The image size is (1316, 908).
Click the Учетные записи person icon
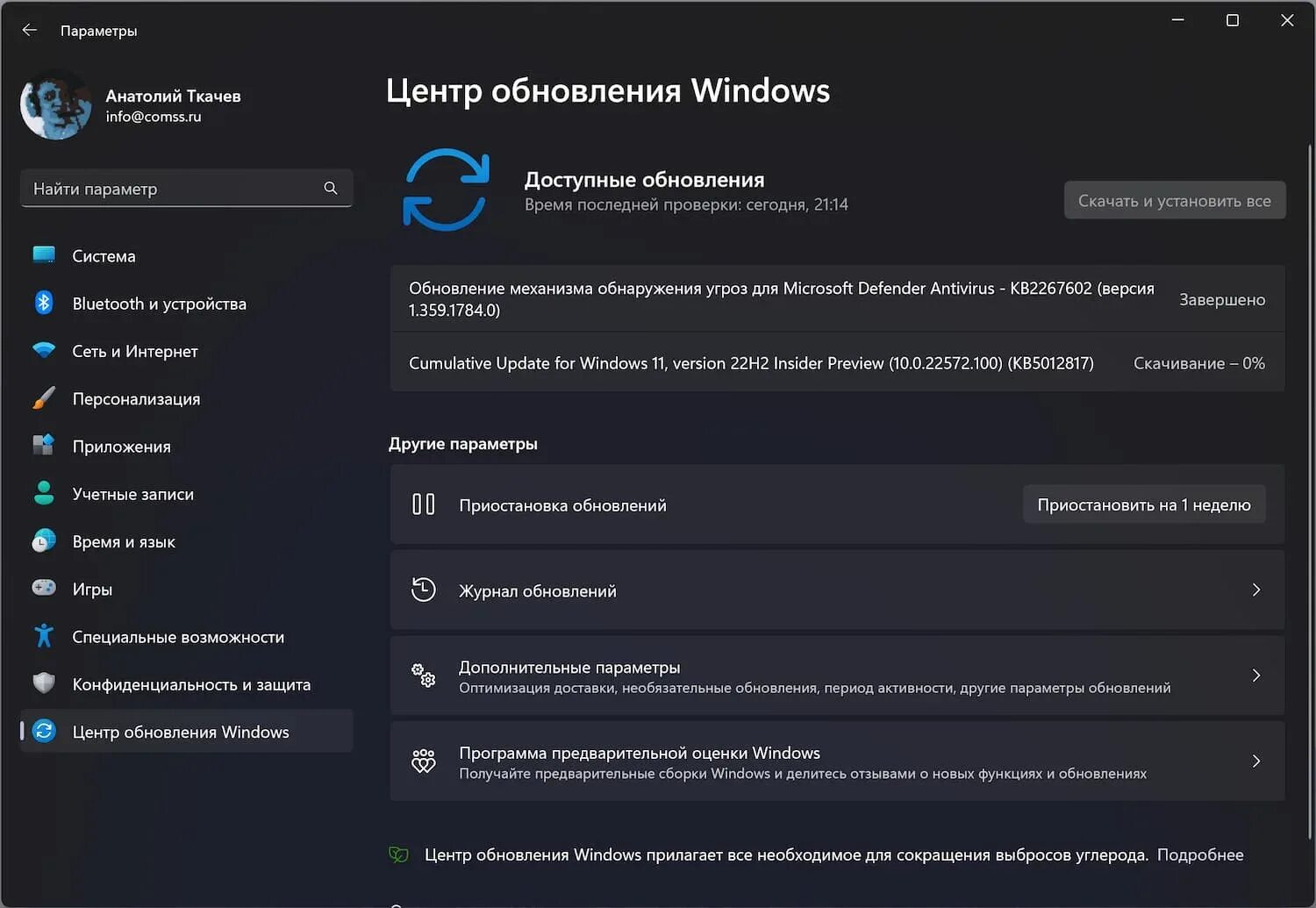pyautogui.click(x=44, y=493)
